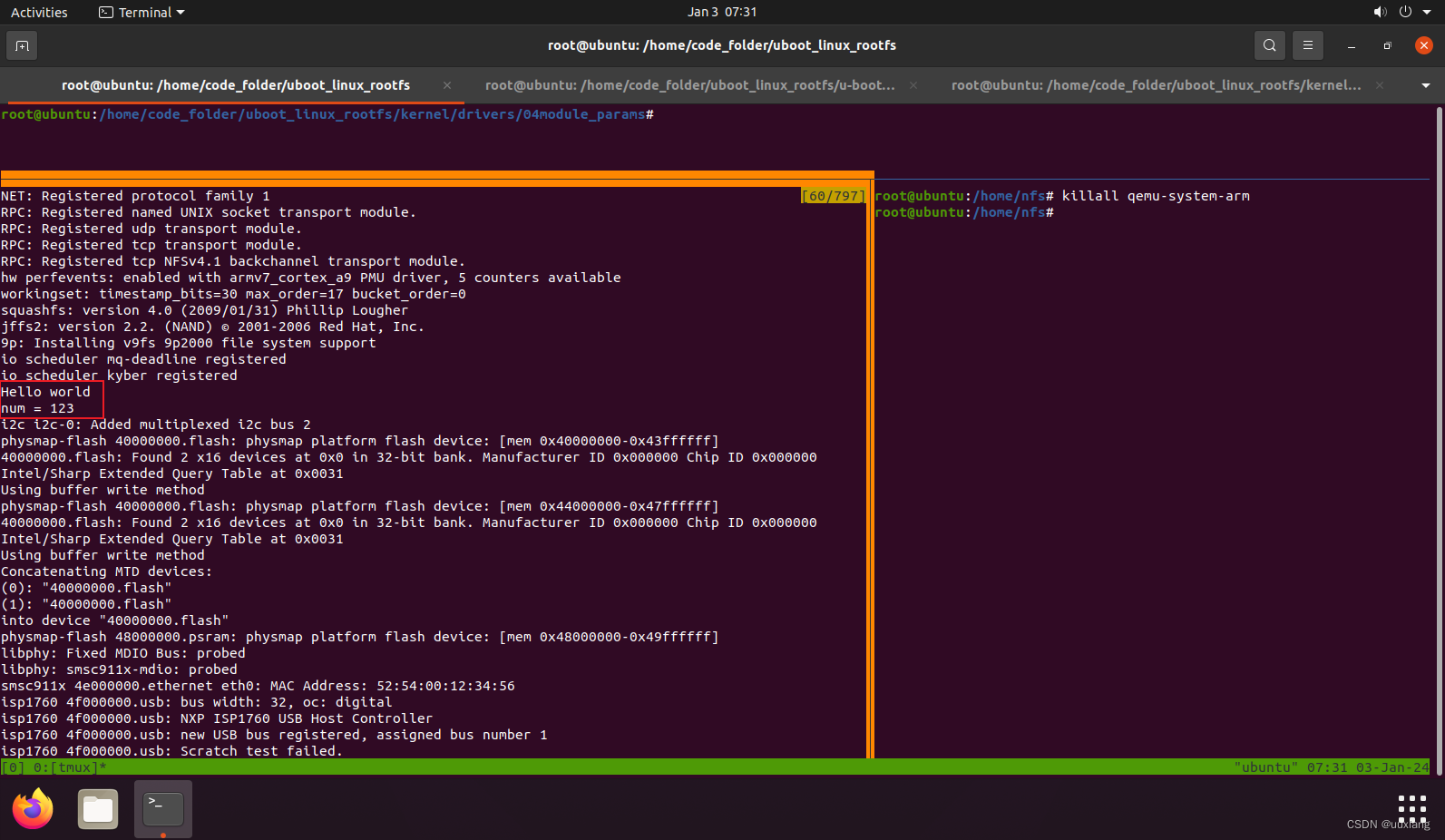
Task: Click the 'NET: Registered protocol family 1' line
Action: click(135, 196)
